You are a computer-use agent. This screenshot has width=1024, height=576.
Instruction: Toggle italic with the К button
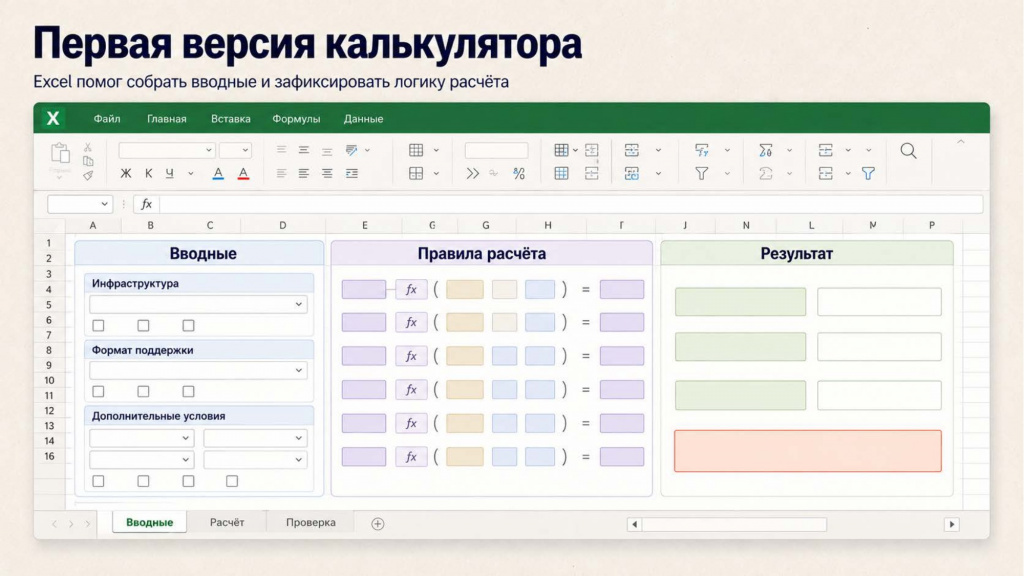(x=148, y=173)
